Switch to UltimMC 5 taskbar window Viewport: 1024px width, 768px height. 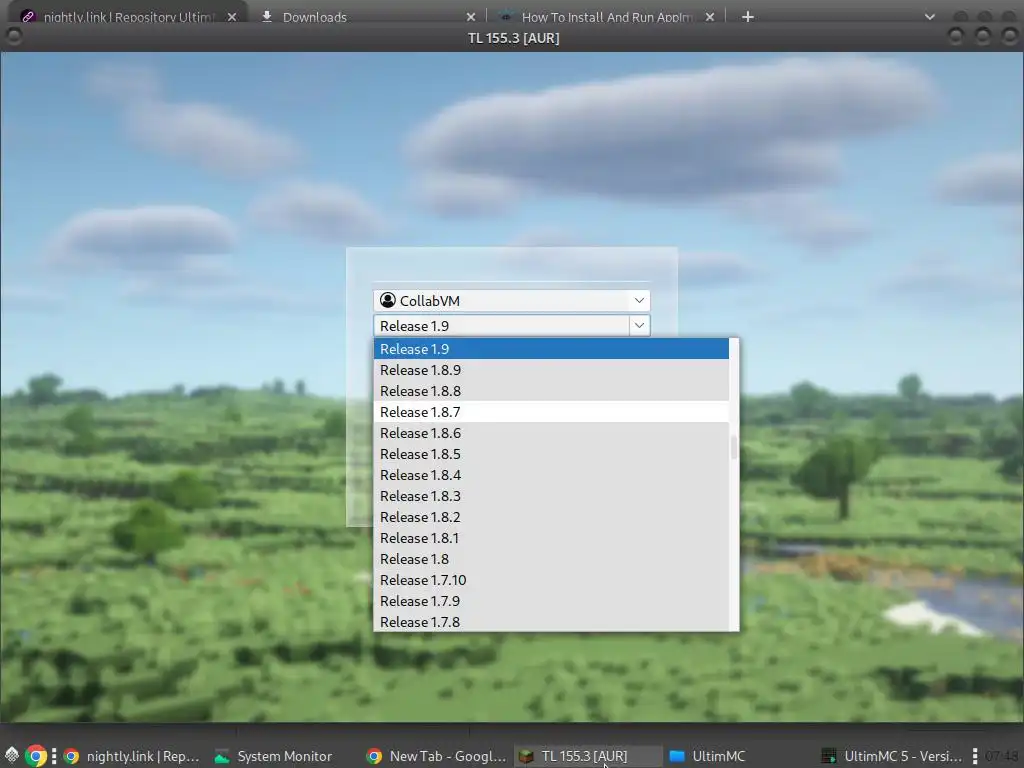pos(891,756)
